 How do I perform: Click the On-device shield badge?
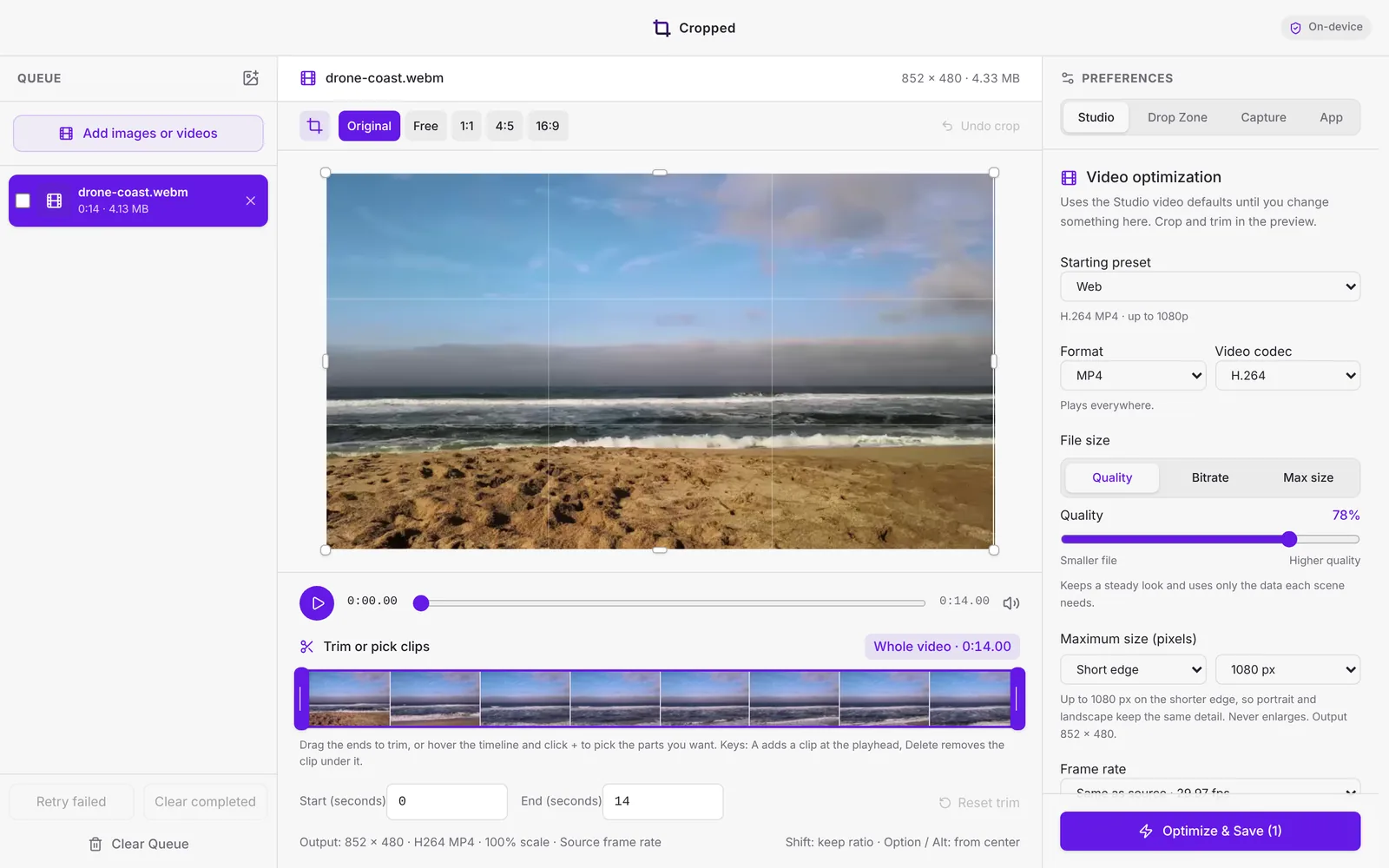1326,27
